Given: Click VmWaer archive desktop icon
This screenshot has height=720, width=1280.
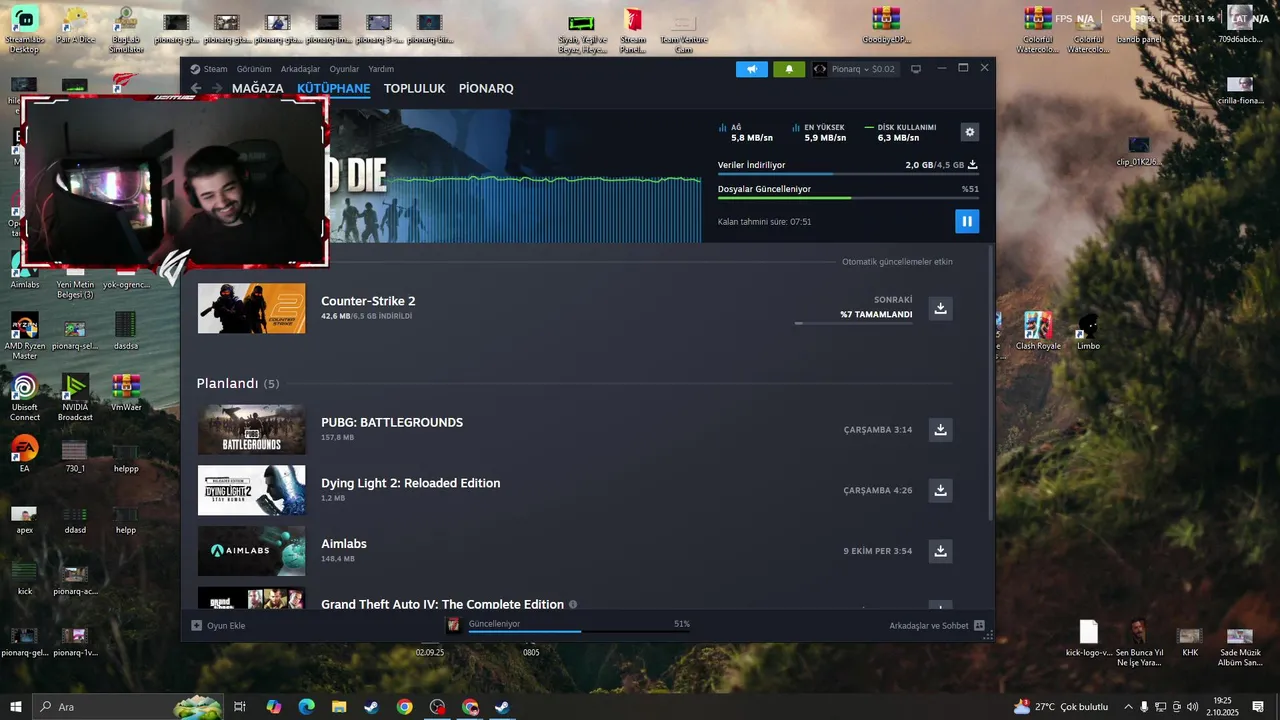Looking at the screenshot, I should tap(126, 393).
